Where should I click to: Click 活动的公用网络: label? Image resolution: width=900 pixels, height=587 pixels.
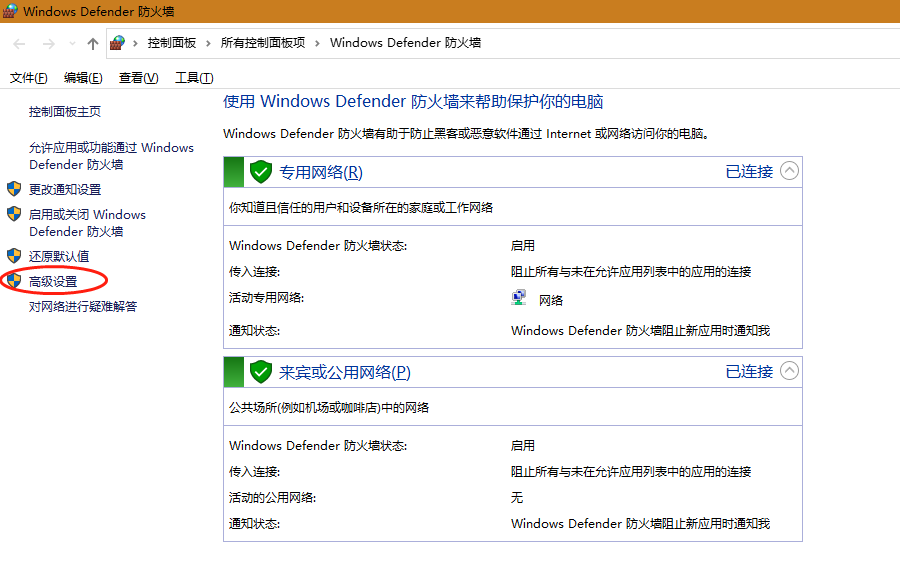click(x=273, y=497)
